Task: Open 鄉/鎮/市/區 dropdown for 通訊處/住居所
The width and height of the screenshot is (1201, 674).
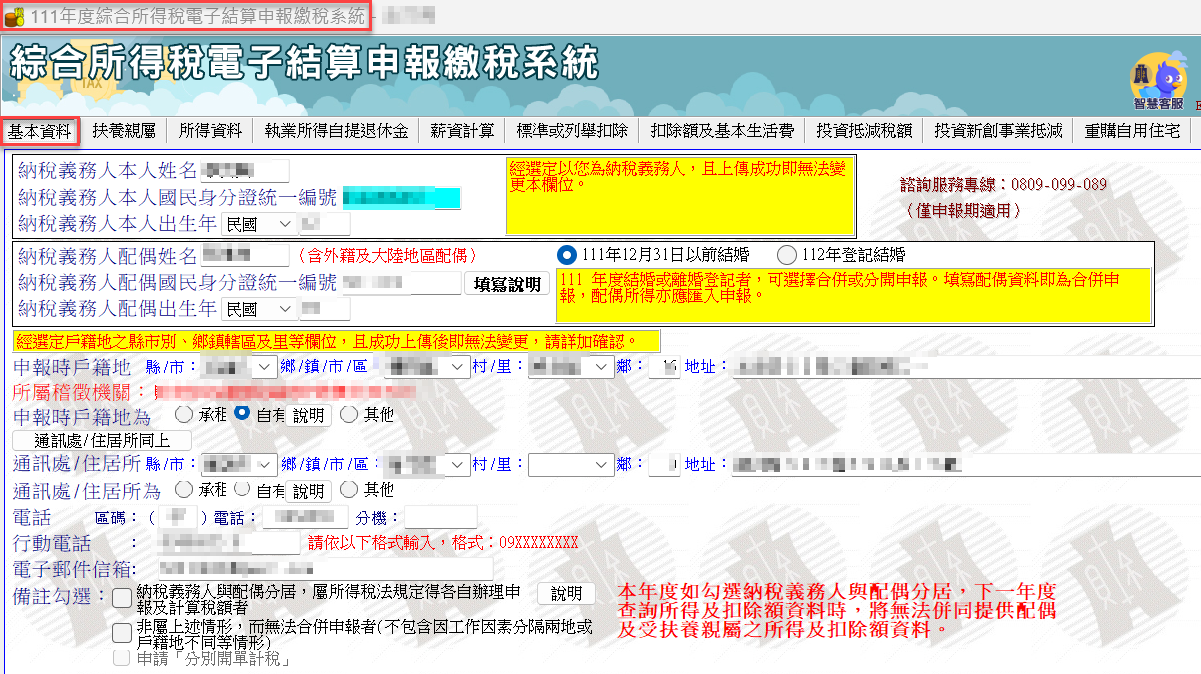Action: coord(428,465)
